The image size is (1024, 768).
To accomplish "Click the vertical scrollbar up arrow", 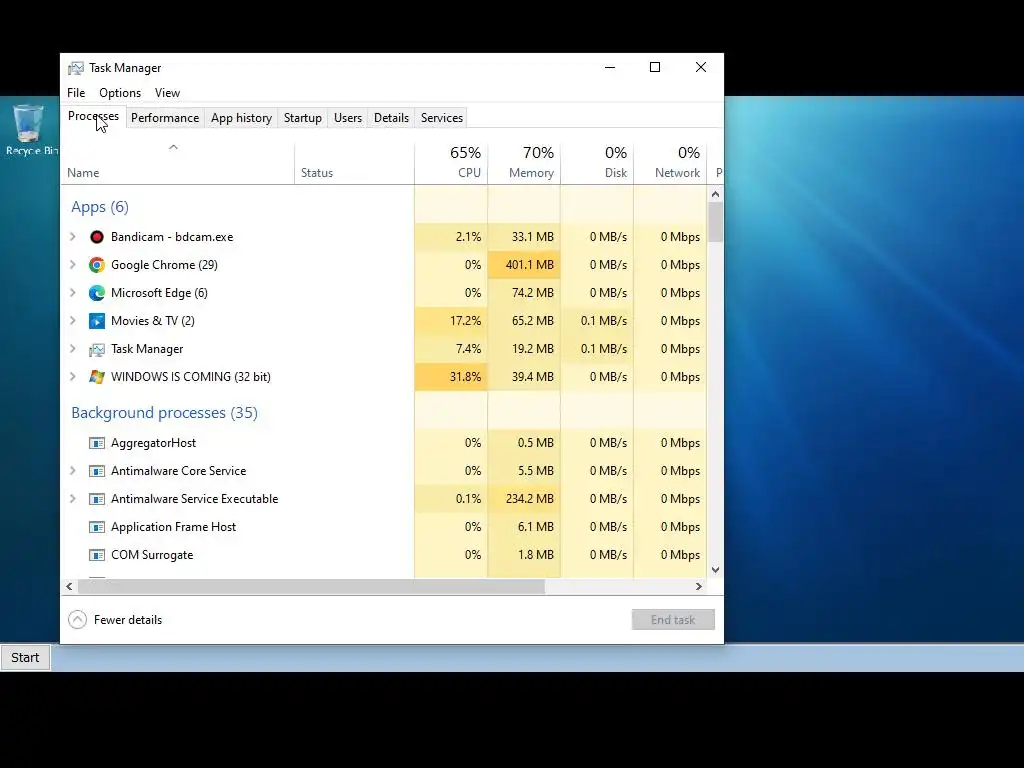I will pos(715,194).
